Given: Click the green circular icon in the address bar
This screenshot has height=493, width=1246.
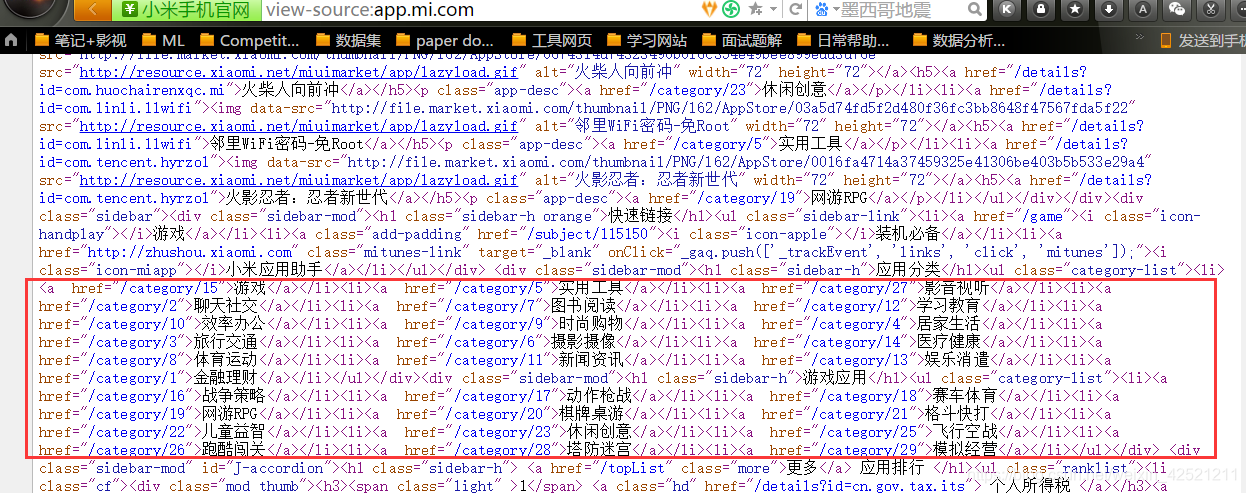Looking at the screenshot, I should tap(732, 9).
